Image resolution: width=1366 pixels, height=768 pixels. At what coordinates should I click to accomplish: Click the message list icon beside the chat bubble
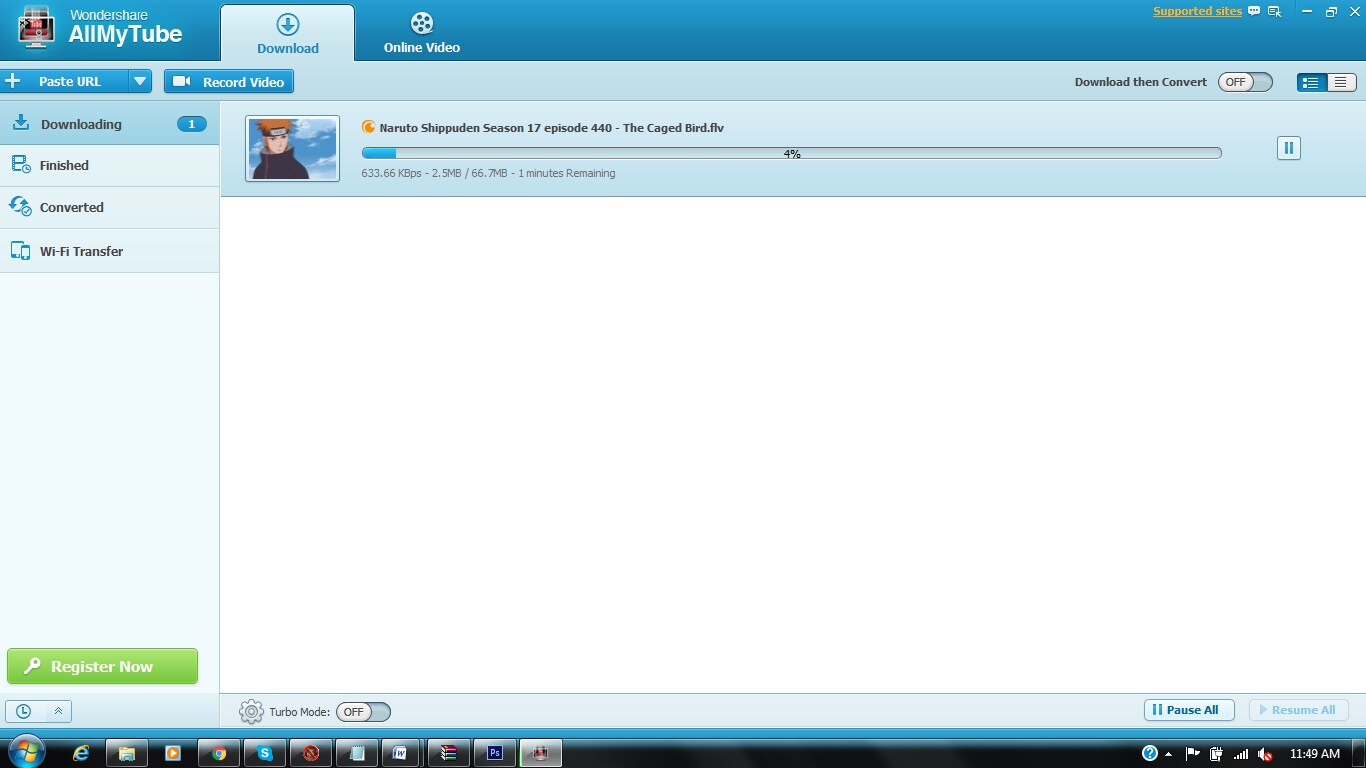pyautogui.click(x=1275, y=12)
